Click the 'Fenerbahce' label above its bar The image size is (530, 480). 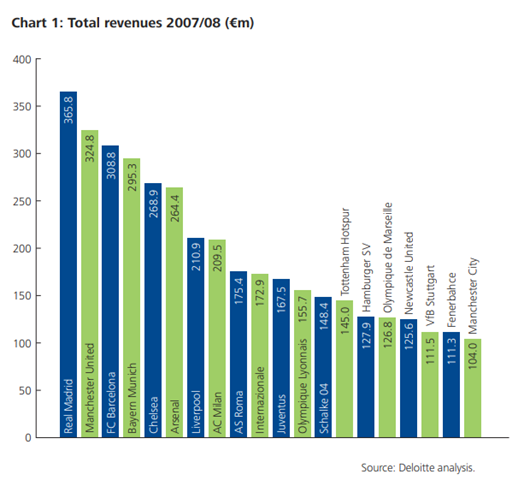click(x=452, y=300)
